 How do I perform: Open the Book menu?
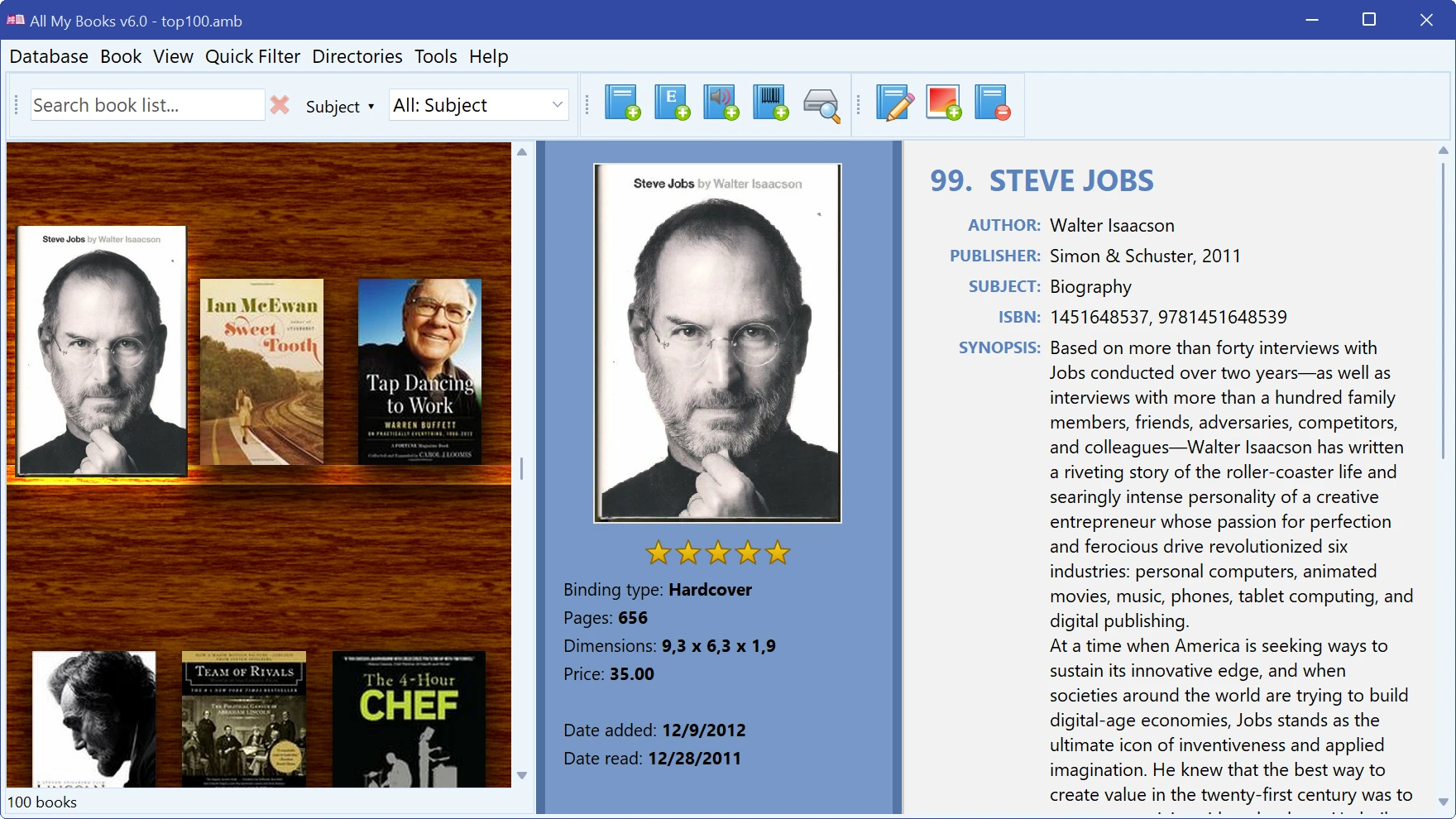121,56
